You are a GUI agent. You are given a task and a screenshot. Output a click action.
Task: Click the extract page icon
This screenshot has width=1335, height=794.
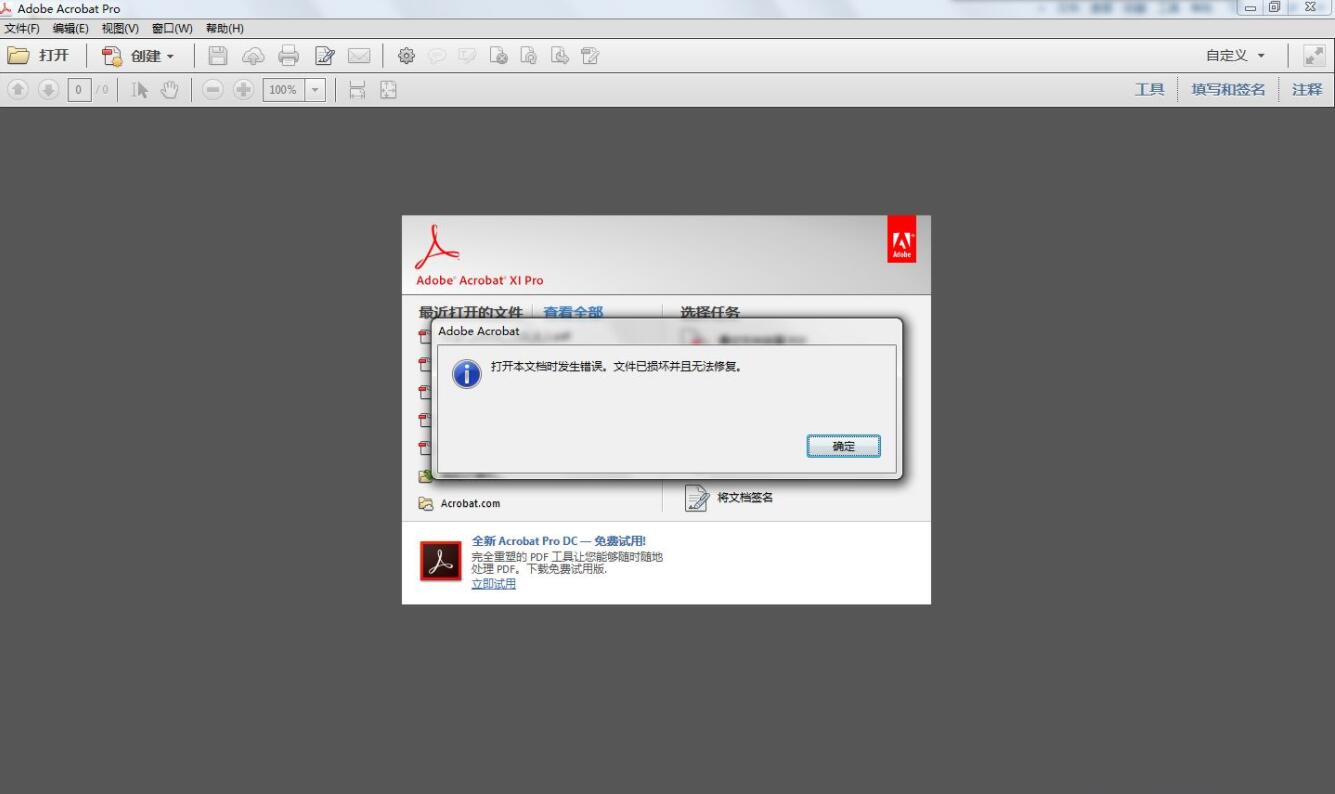coord(560,56)
